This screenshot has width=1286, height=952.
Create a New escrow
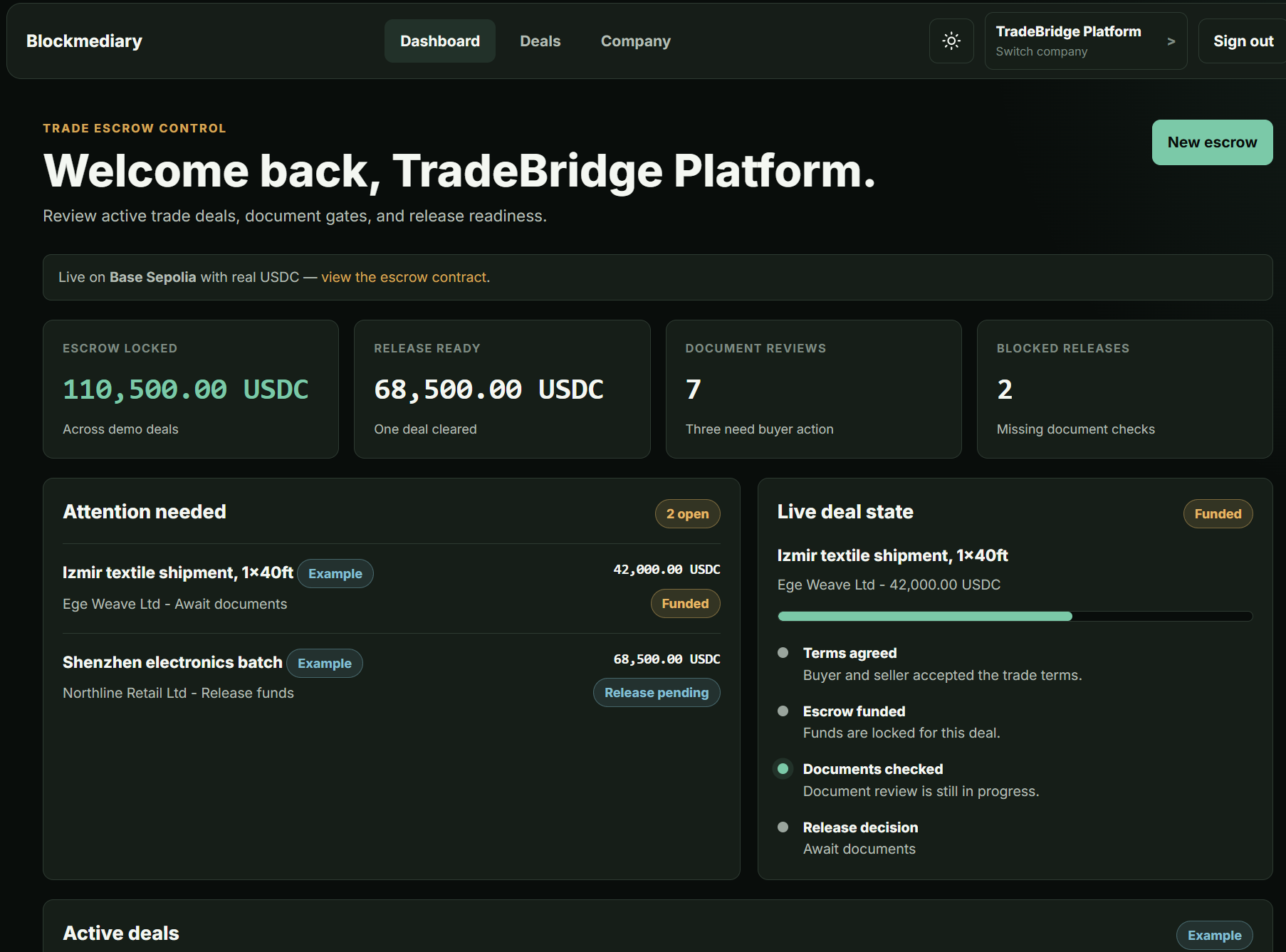pos(1212,142)
